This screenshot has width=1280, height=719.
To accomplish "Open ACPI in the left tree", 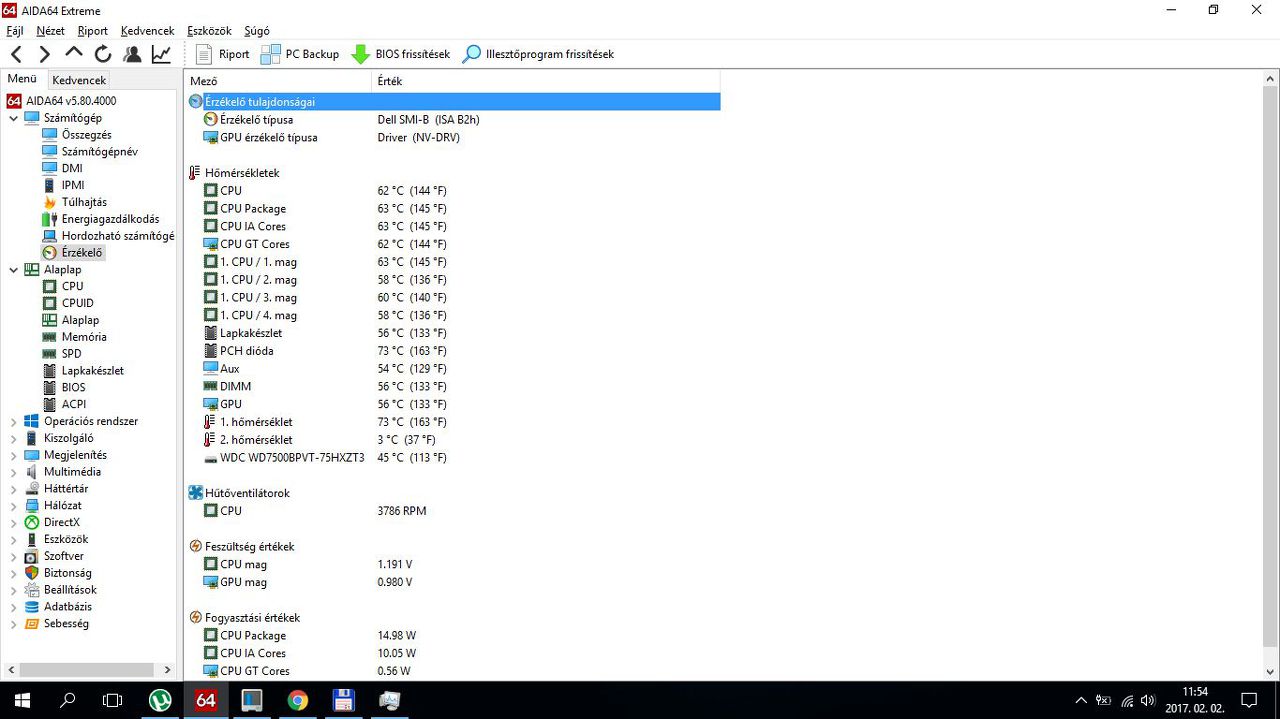I will [x=73, y=404].
